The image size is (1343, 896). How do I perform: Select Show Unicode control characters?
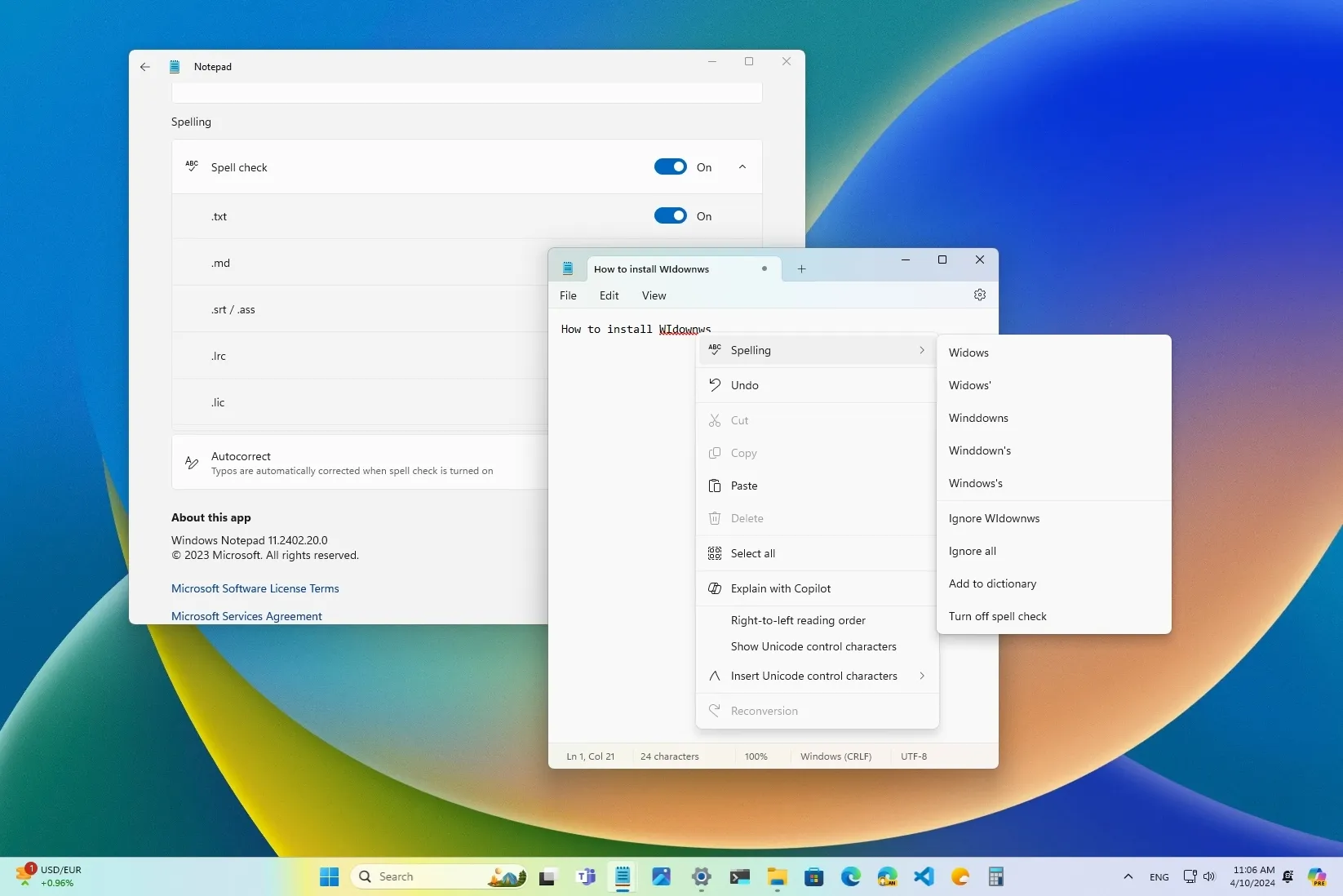[817, 646]
